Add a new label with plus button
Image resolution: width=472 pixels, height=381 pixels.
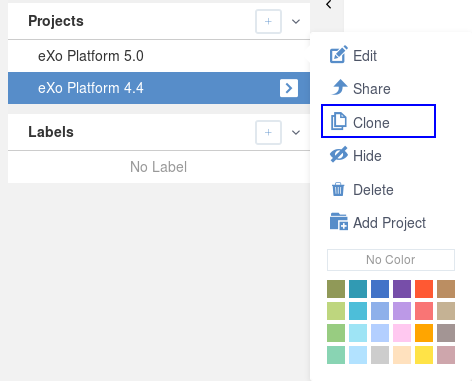tap(268, 132)
